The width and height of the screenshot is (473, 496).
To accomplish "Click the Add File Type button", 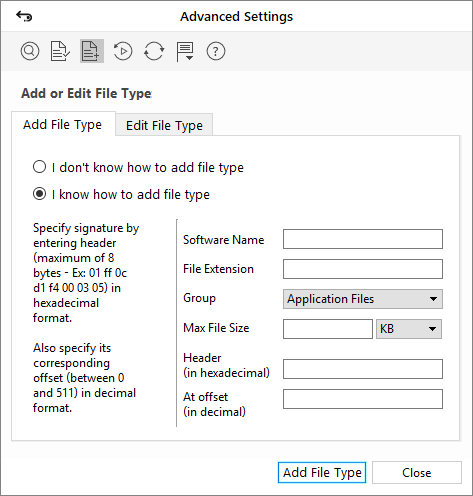I will coord(322,472).
